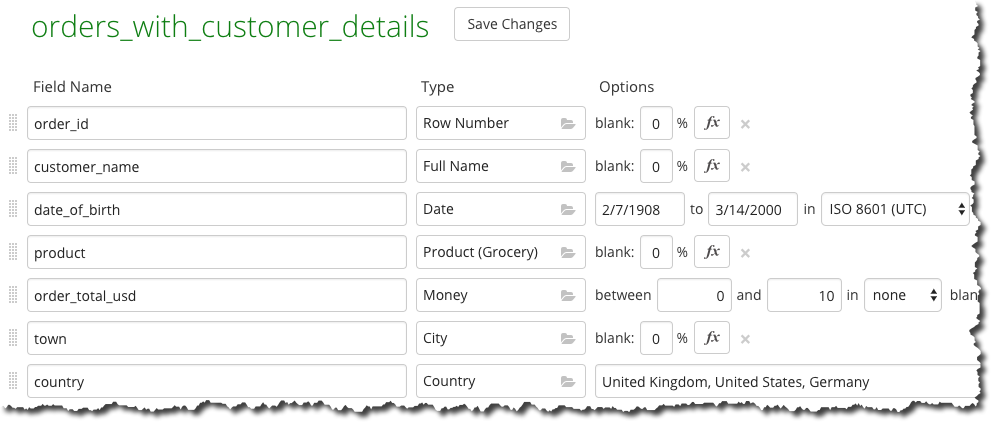The image size is (991, 422).
Task: Click the fx formula button for order_id
Action: coord(712,123)
